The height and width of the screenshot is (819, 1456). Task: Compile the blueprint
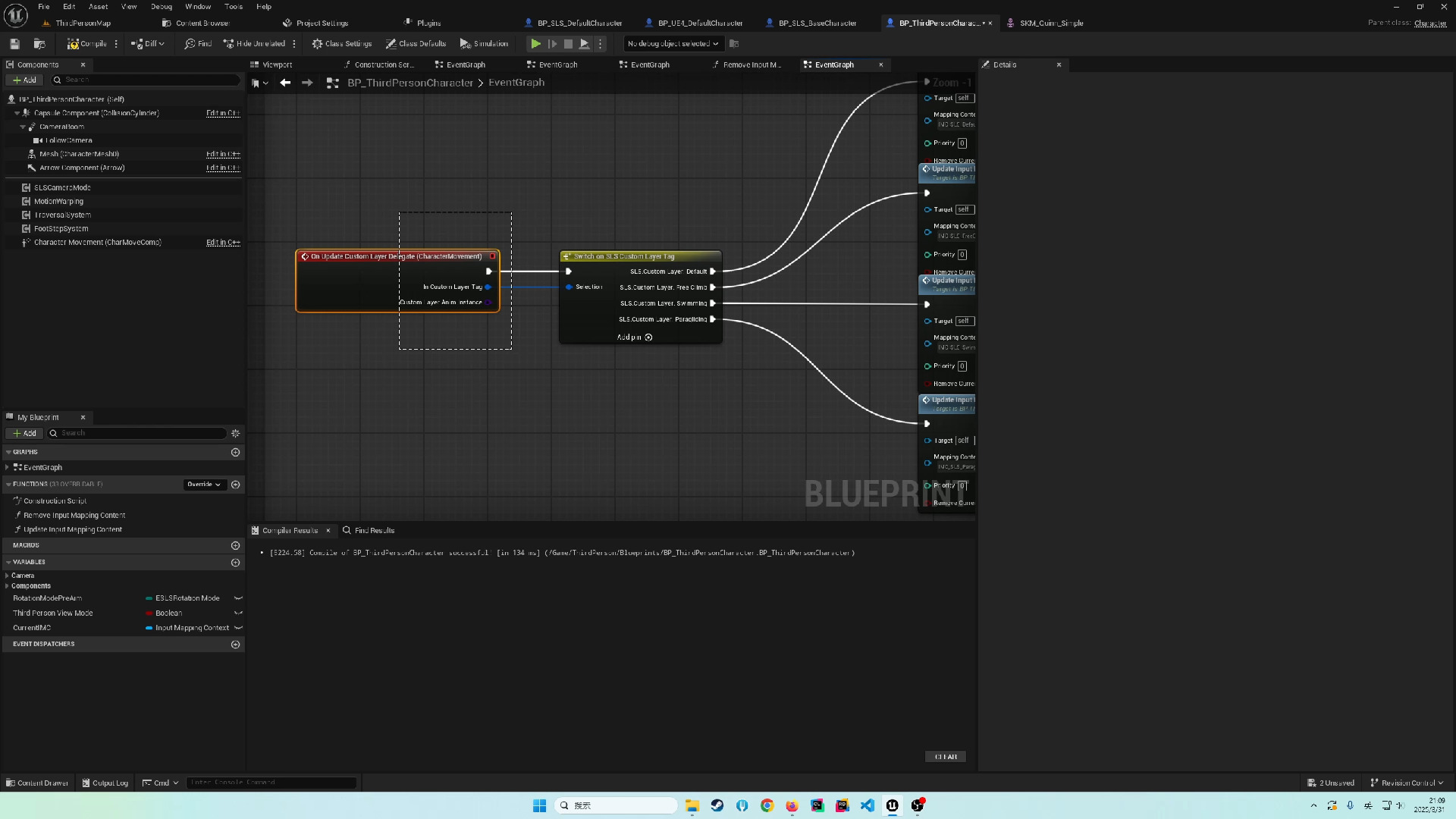pyautogui.click(x=86, y=44)
